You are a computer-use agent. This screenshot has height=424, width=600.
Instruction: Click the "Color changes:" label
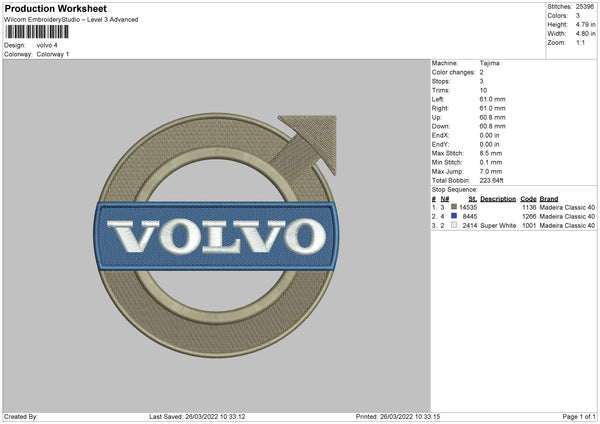coord(453,72)
